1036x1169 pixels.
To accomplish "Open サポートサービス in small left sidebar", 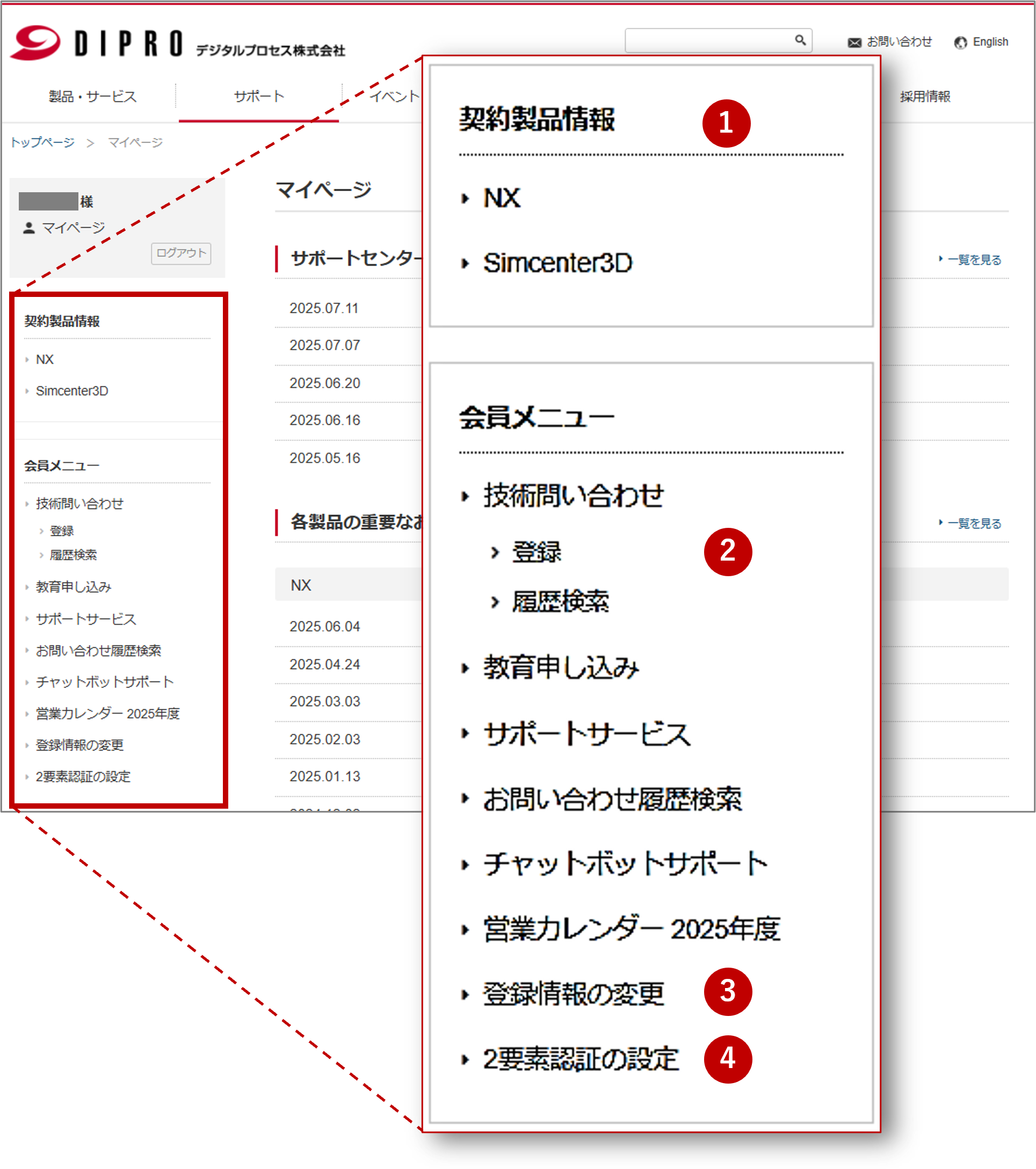I will (x=86, y=619).
